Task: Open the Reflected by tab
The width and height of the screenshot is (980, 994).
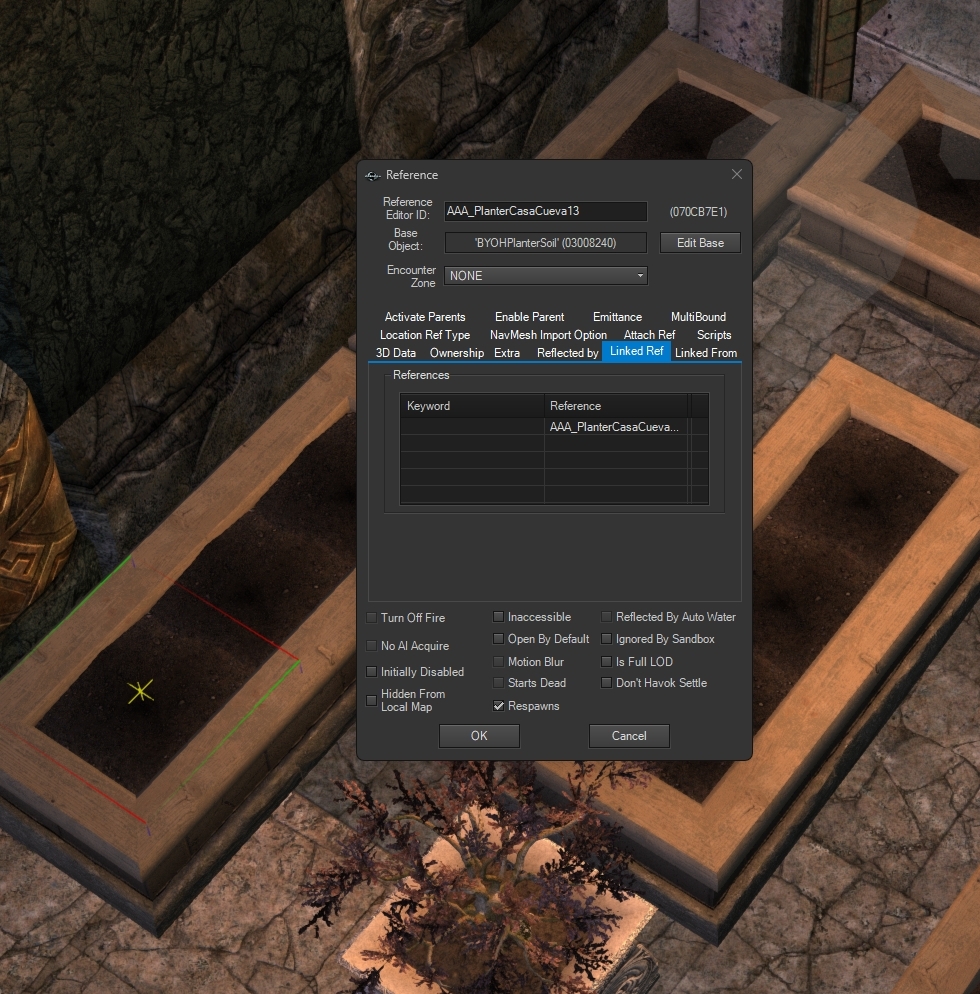Action: pyautogui.click(x=567, y=353)
